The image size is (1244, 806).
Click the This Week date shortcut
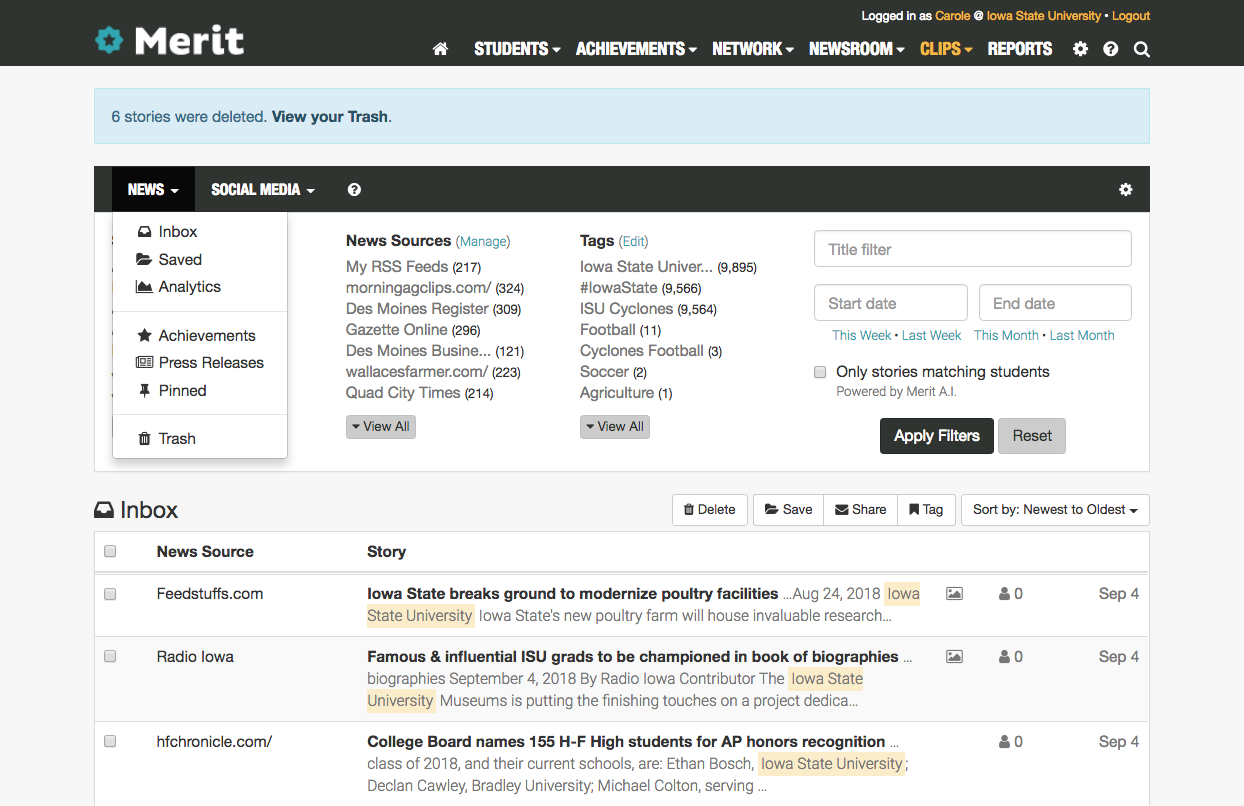pyautogui.click(x=861, y=336)
